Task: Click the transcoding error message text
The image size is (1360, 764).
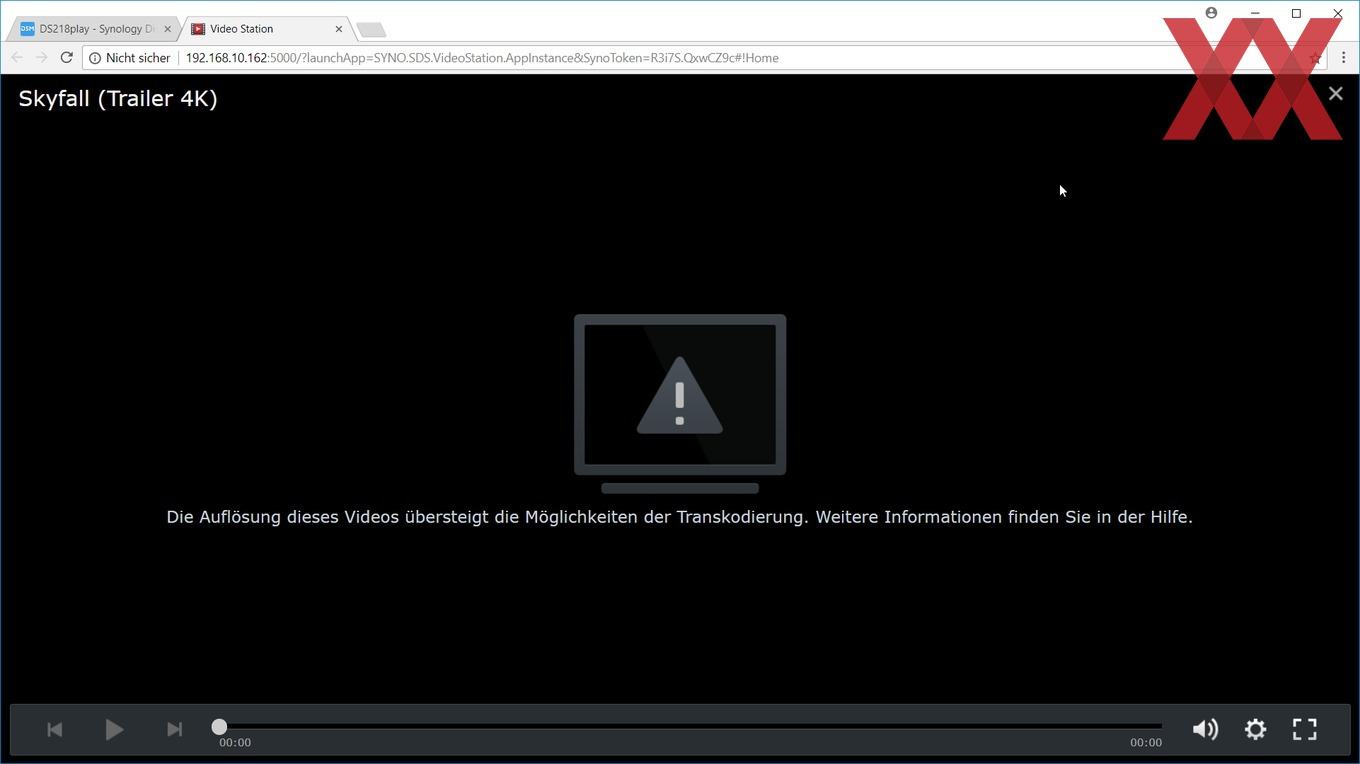Action: pyautogui.click(x=680, y=517)
